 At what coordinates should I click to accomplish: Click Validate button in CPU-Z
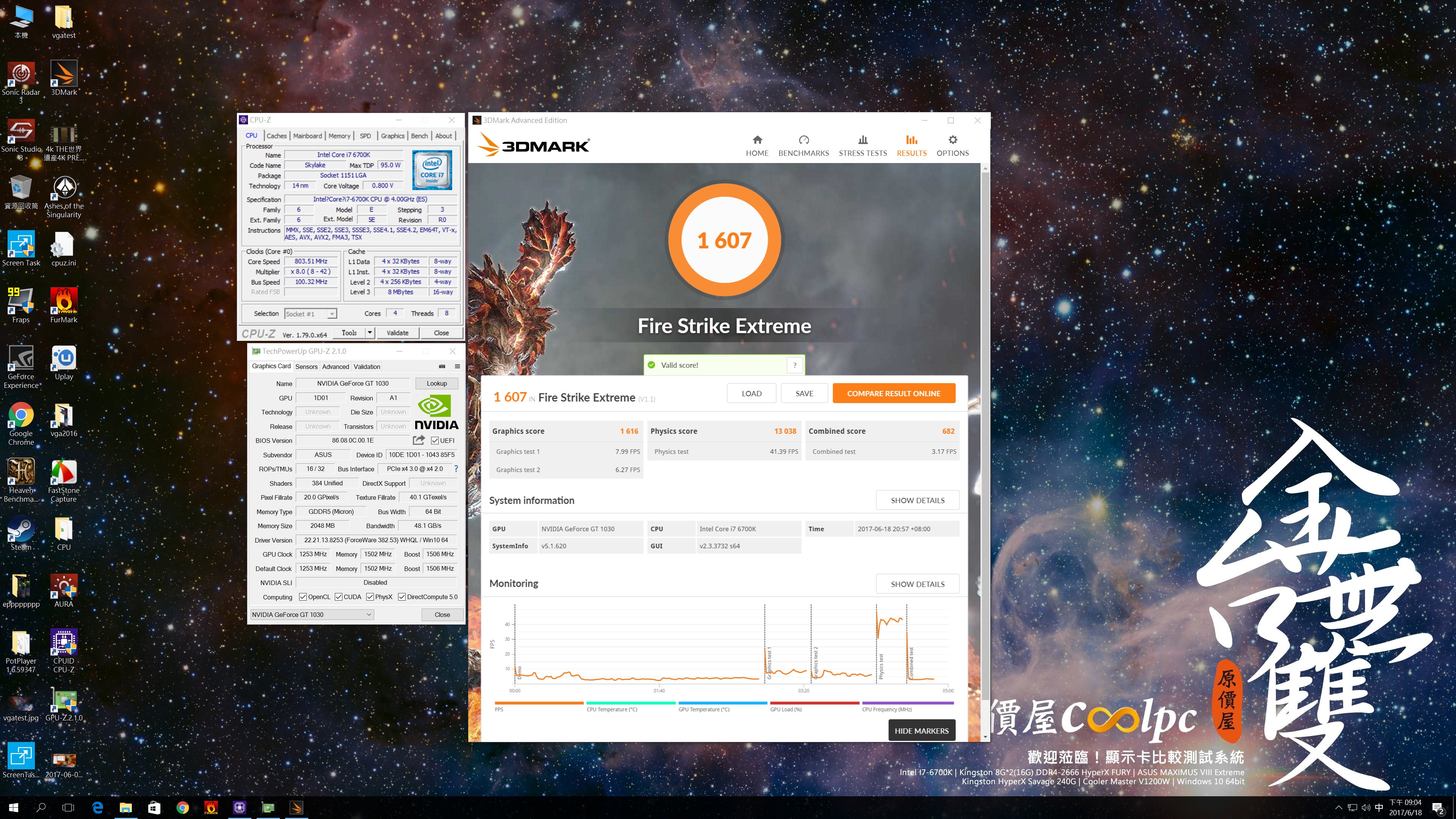tap(397, 333)
